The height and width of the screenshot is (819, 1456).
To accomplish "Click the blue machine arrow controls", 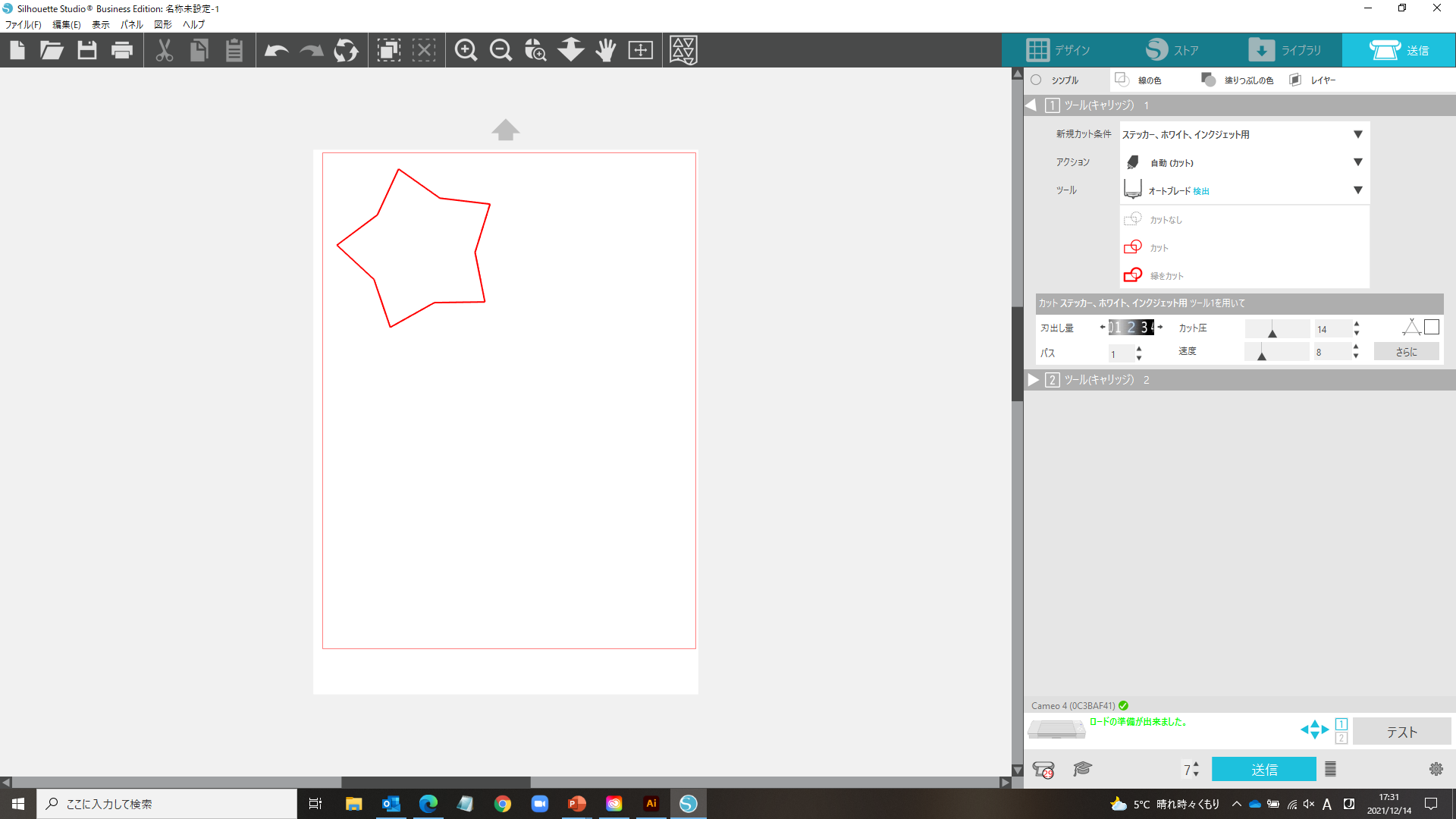I will click(x=1314, y=730).
